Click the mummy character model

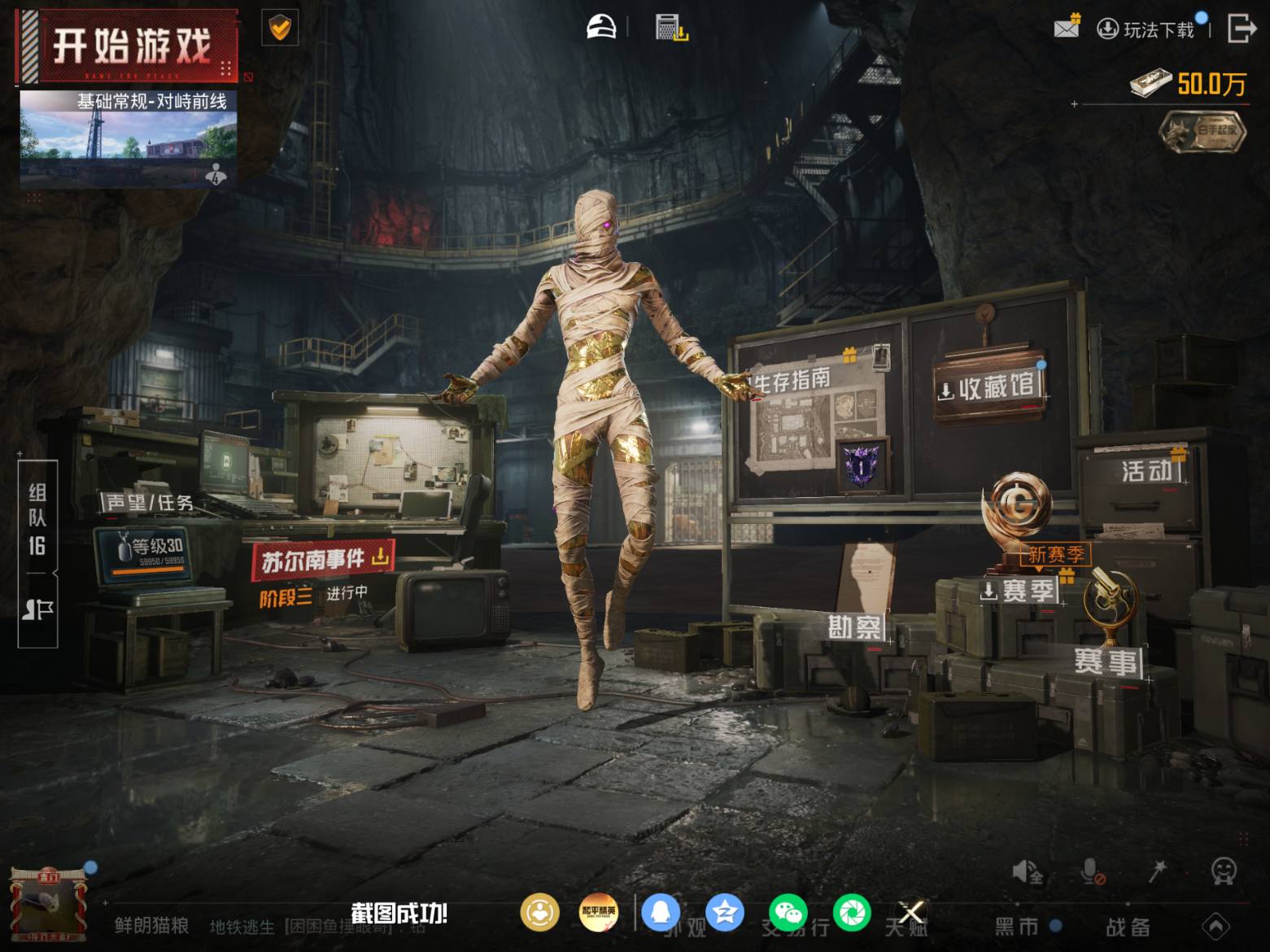click(x=602, y=448)
